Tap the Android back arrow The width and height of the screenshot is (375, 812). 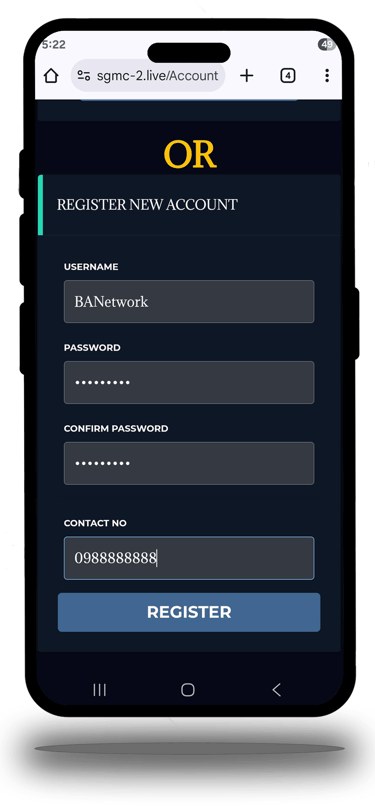coord(277,689)
